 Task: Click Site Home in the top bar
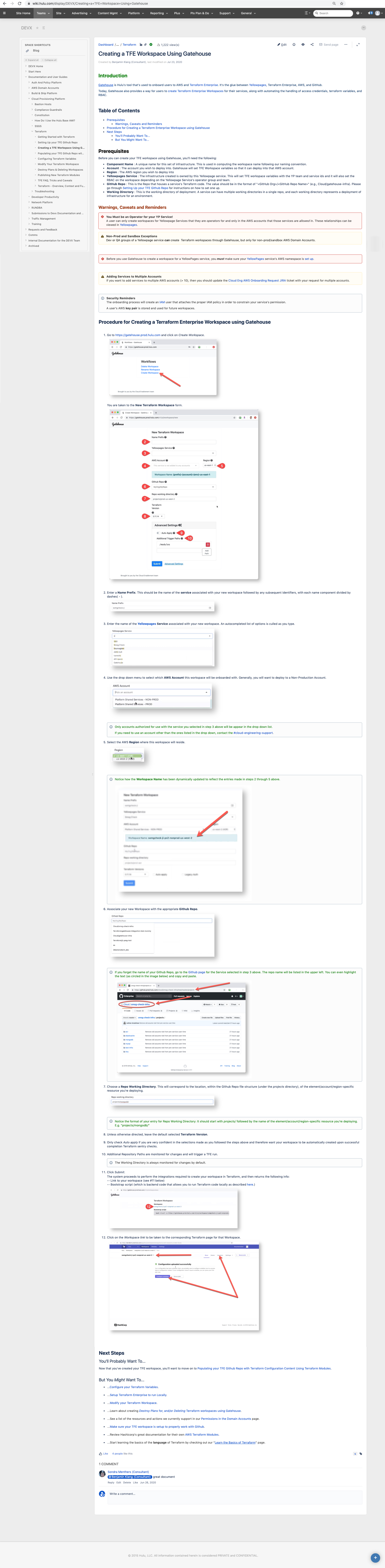[x=23, y=13]
